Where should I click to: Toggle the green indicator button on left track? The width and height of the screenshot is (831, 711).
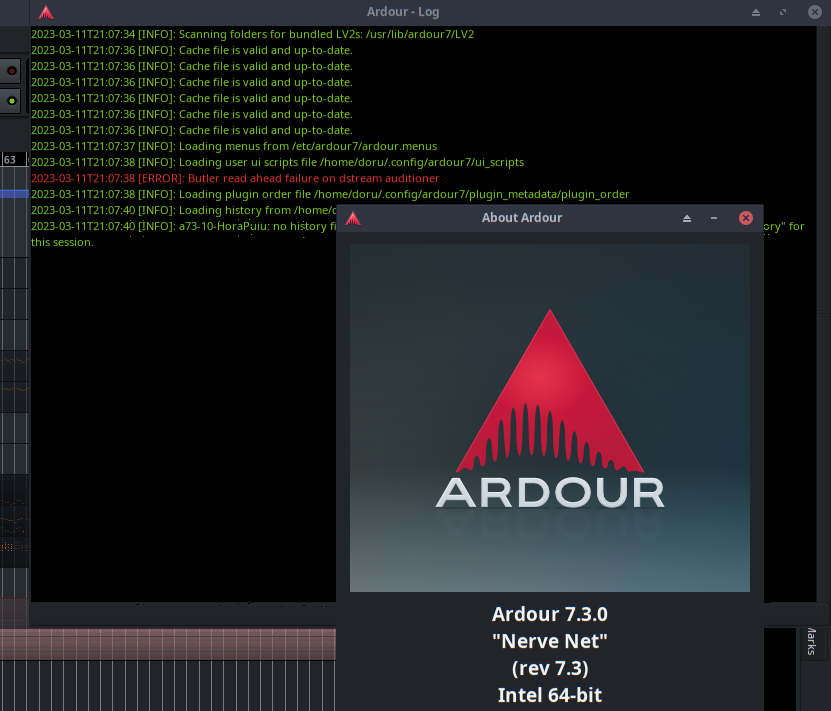click(12, 100)
